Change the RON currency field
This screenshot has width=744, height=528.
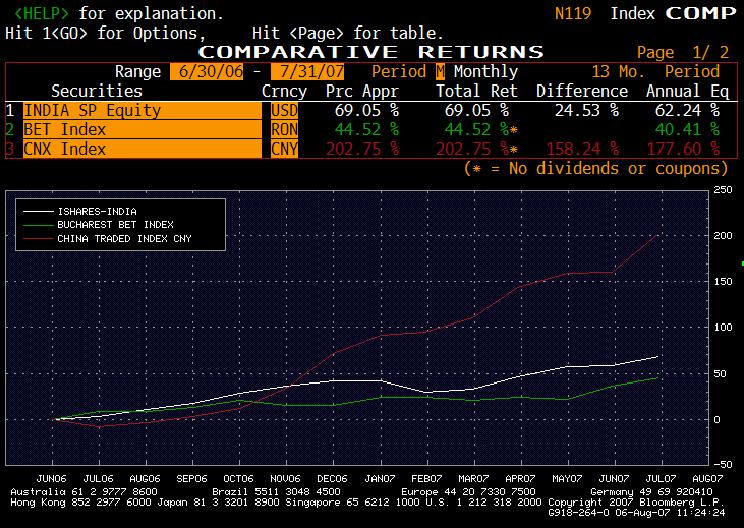click(x=285, y=130)
